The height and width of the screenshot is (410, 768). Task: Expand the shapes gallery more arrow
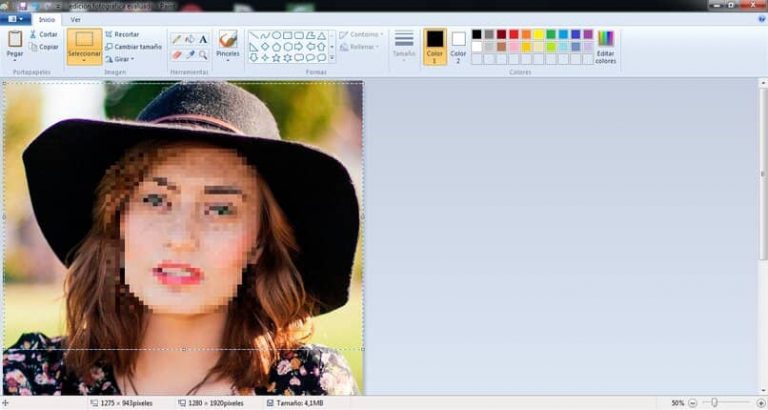point(332,58)
